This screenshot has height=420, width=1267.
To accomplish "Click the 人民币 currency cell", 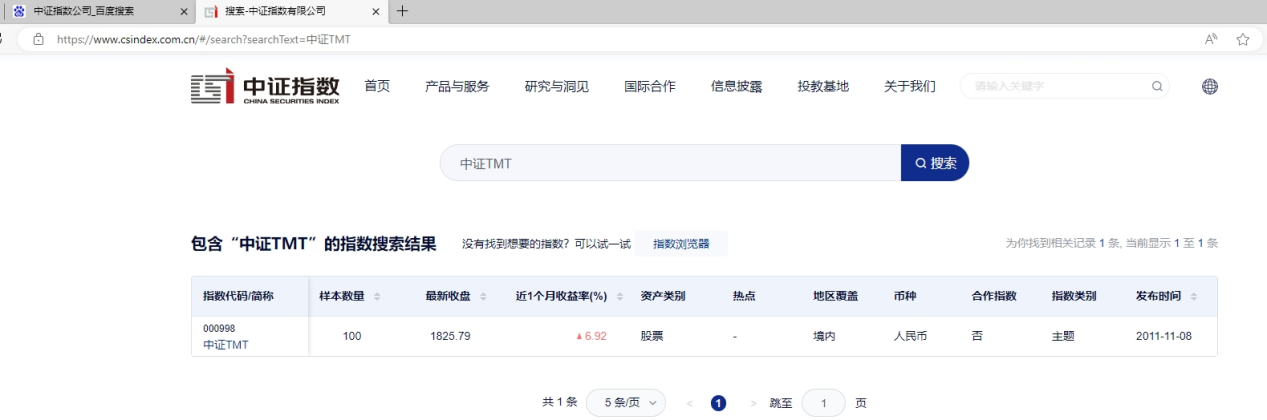I will tap(910, 336).
